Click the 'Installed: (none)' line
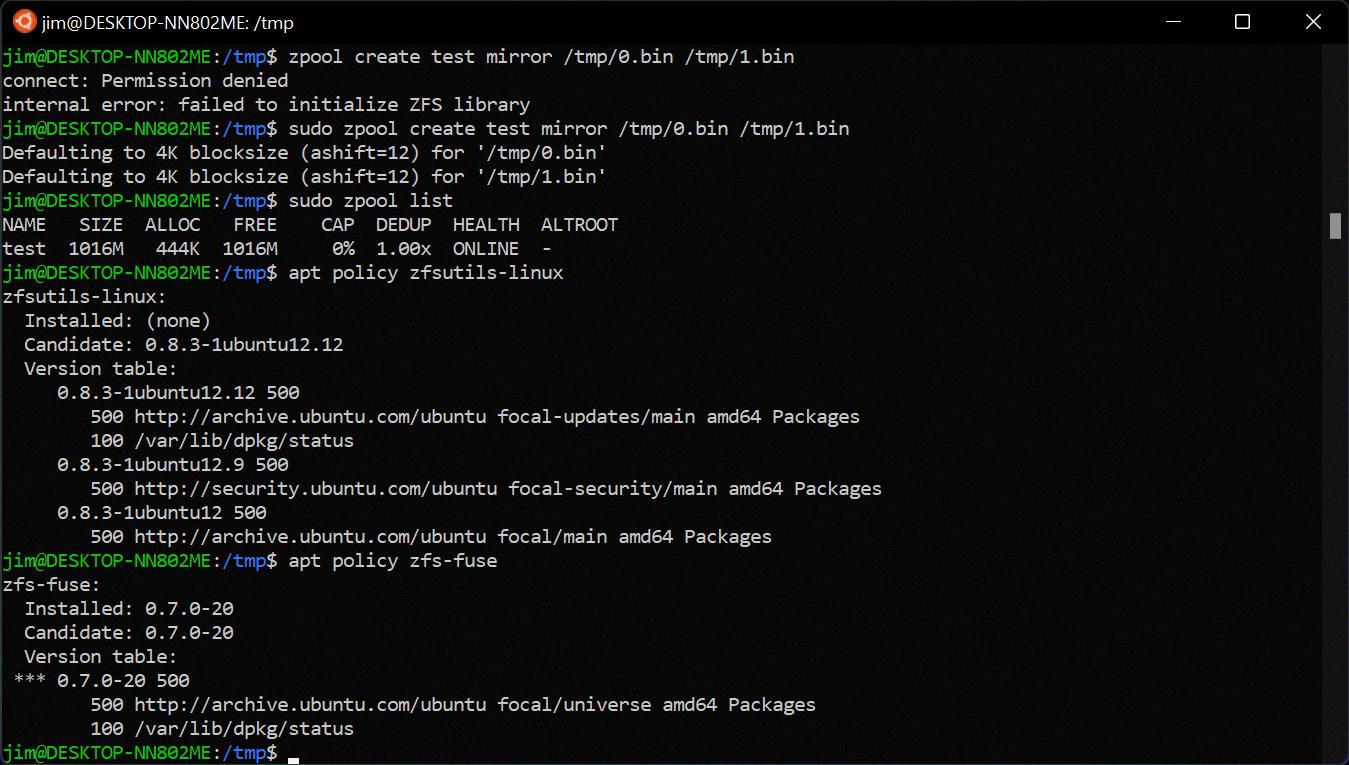This screenshot has height=765, width=1349. 117,321
